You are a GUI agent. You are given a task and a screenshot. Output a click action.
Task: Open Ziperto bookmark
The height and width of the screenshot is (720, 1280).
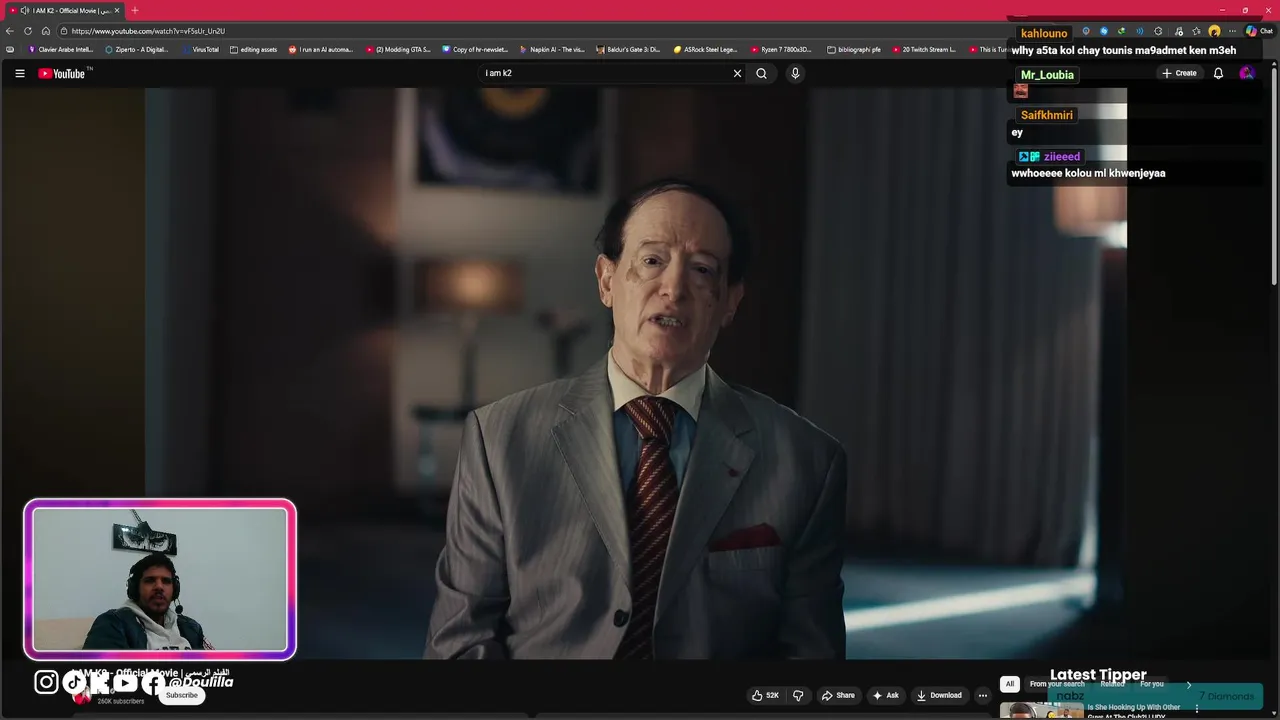click(x=137, y=49)
